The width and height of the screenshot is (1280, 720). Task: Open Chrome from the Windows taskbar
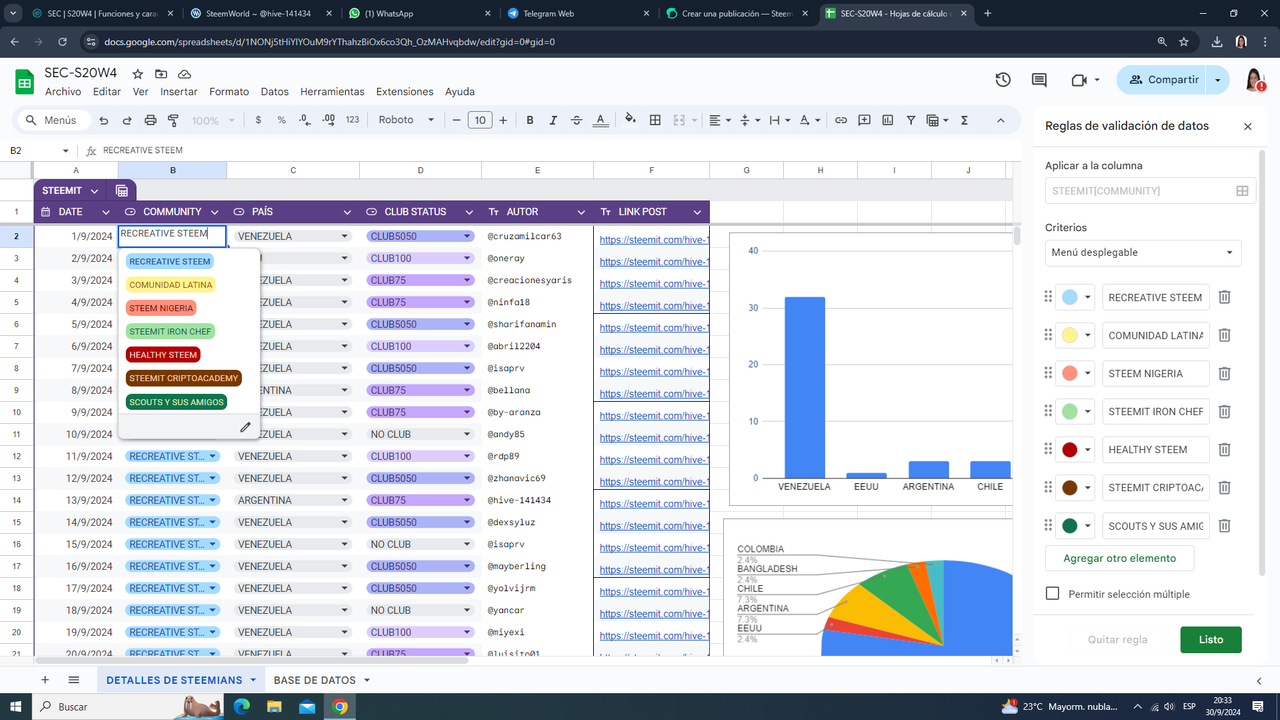pyautogui.click(x=340, y=706)
